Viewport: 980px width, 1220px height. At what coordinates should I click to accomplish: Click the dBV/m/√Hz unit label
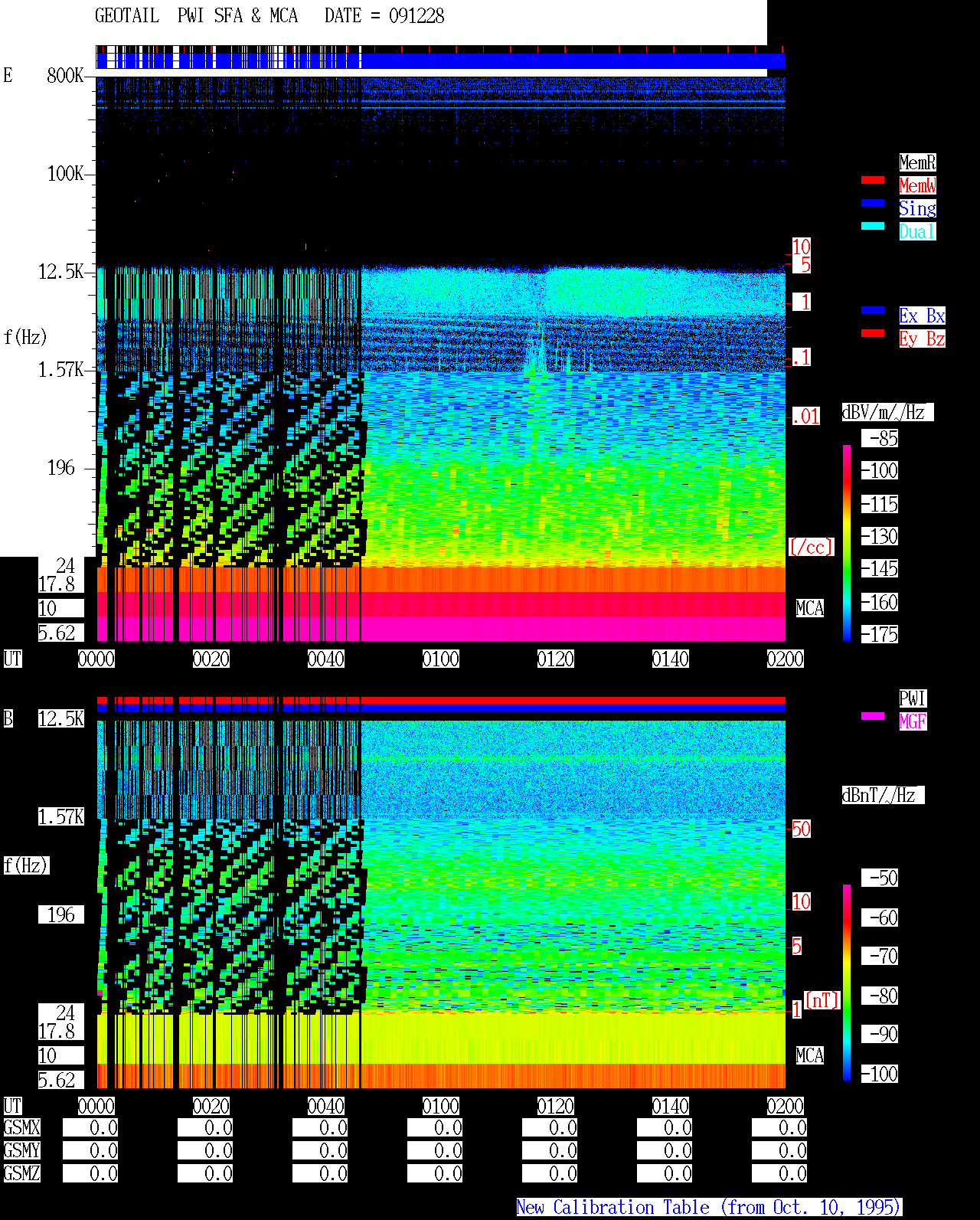pyautogui.click(x=887, y=412)
